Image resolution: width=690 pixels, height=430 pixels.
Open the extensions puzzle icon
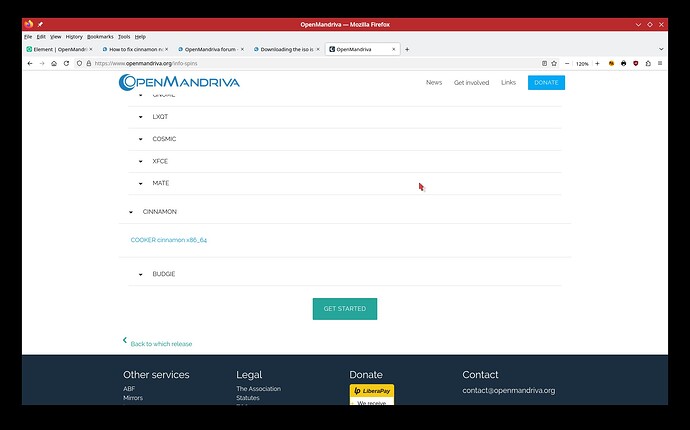pyautogui.click(x=648, y=63)
